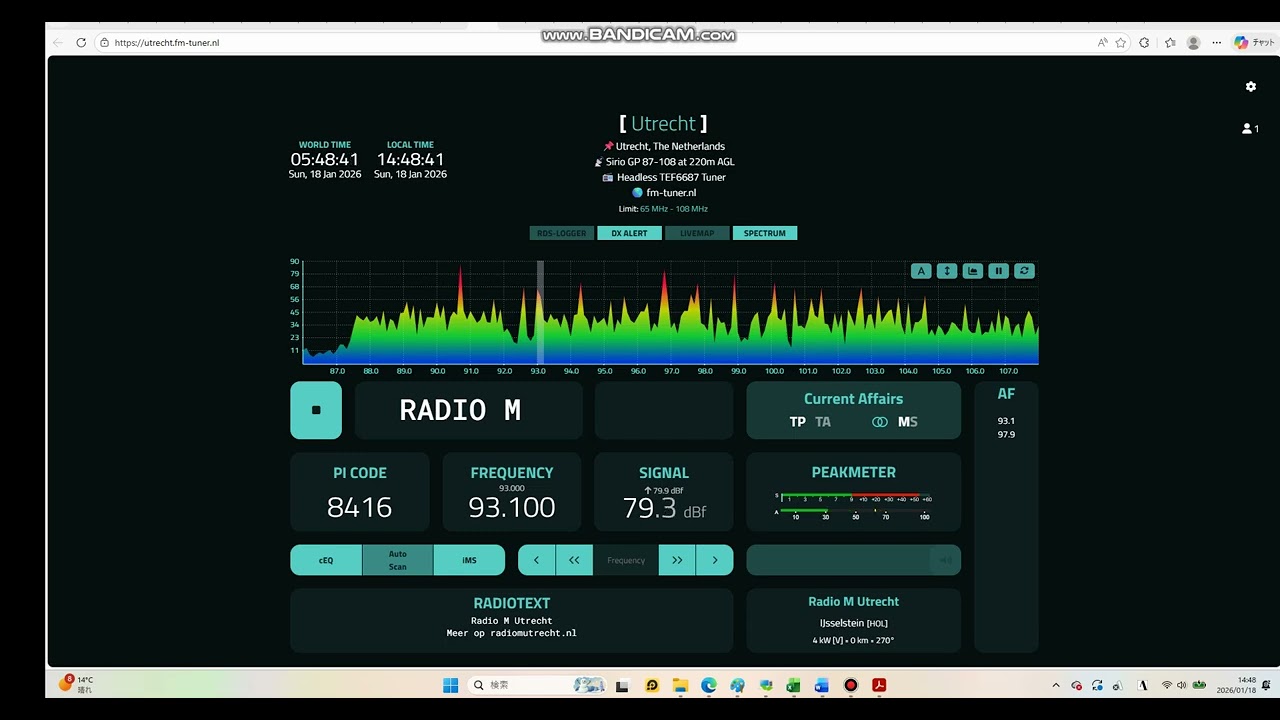Click the vertical scale arrows spectrum button
The height and width of the screenshot is (720, 1280).
[x=947, y=271]
